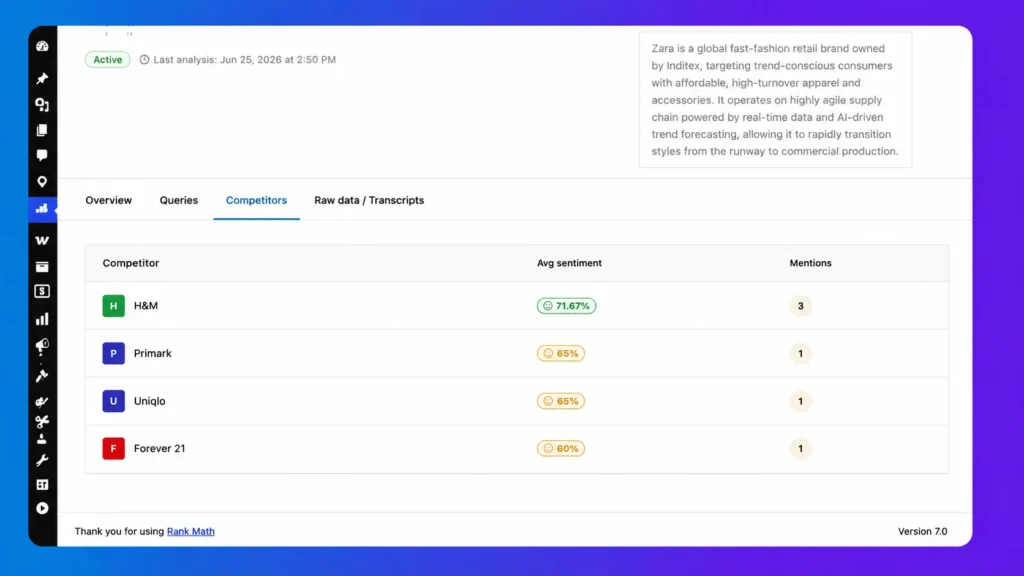Click the Last analysis Jun 25, 2026 timestamp

tap(245, 59)
